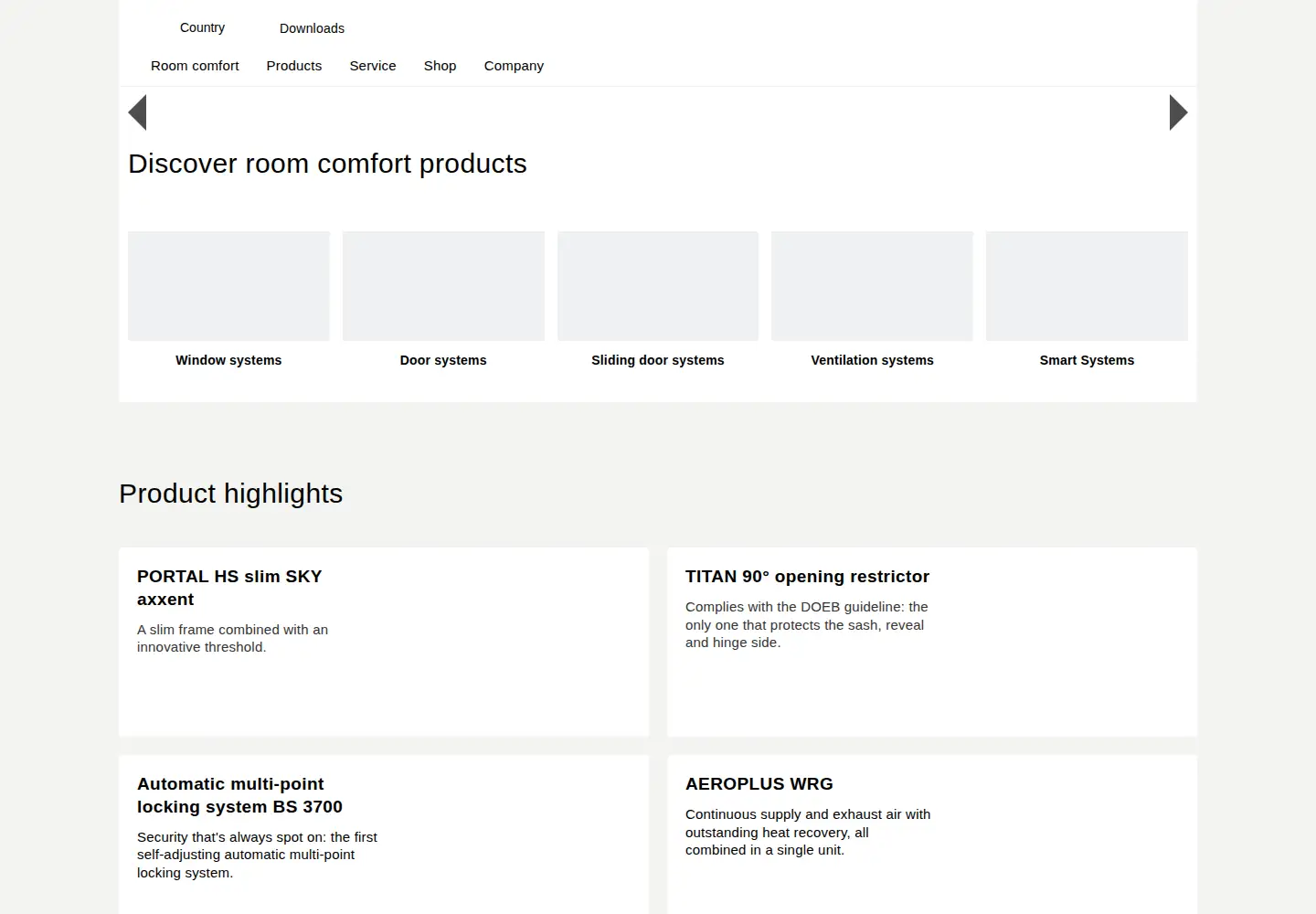This screenshot has height=914, width=1316.
Task: Click the Door systems label
Action: [443, 360]
